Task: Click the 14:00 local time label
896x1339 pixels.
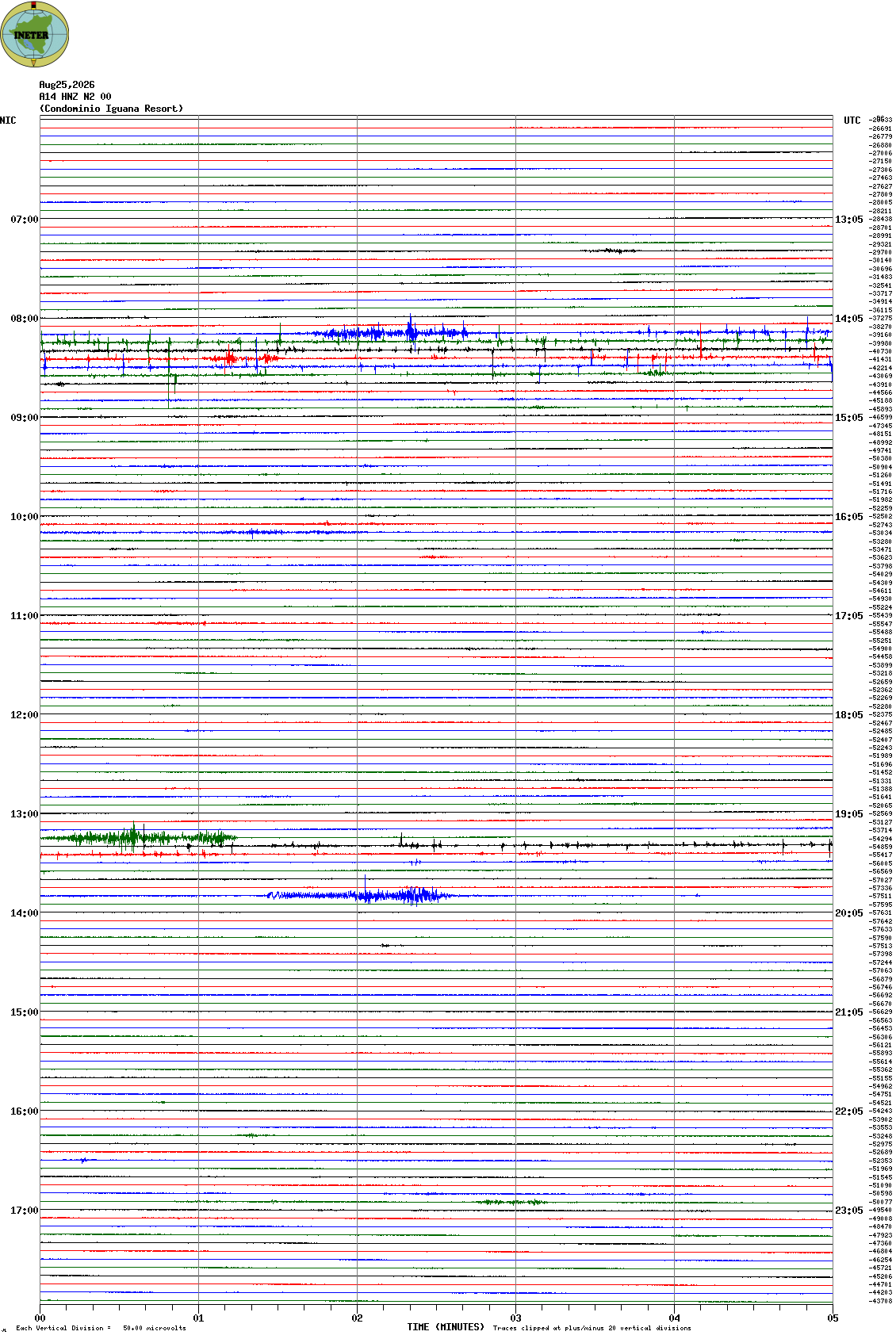Action: tap(24, 913)
